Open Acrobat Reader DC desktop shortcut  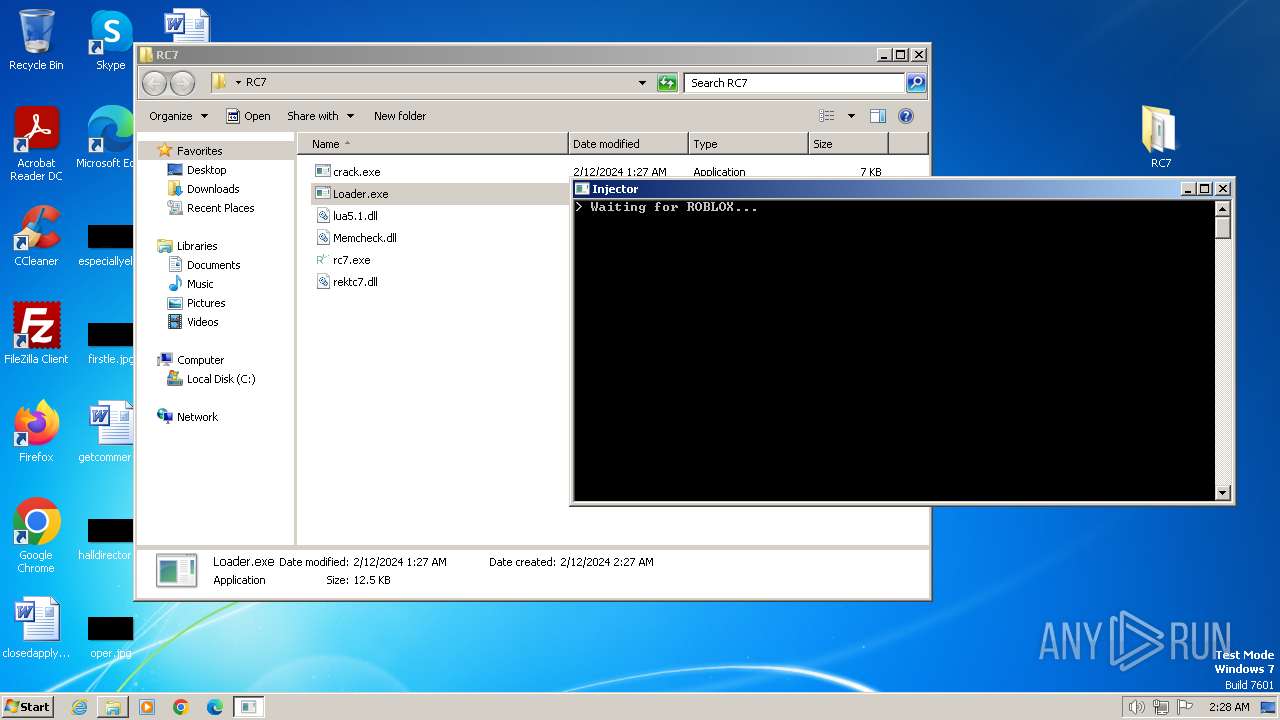tap(36, 145)
